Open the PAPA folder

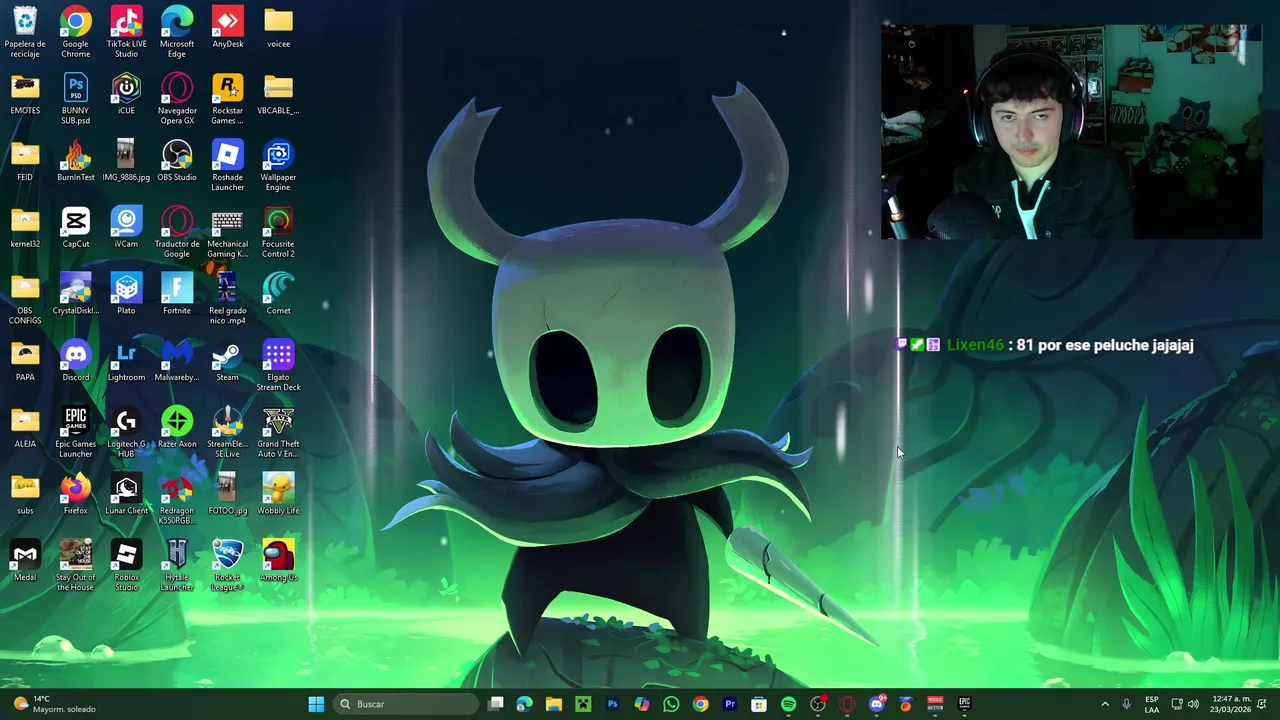click(25, 361)
